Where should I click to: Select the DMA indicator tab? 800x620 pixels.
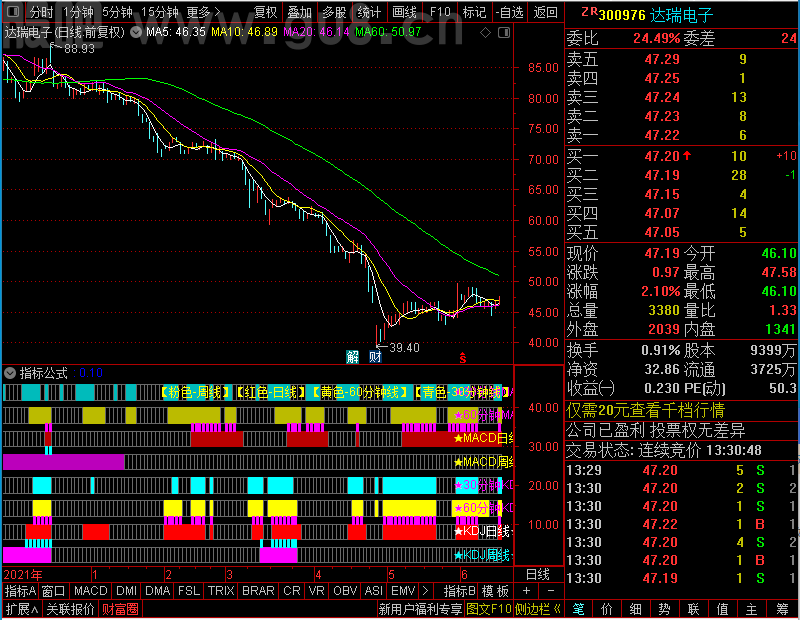[x=158, y=591]
